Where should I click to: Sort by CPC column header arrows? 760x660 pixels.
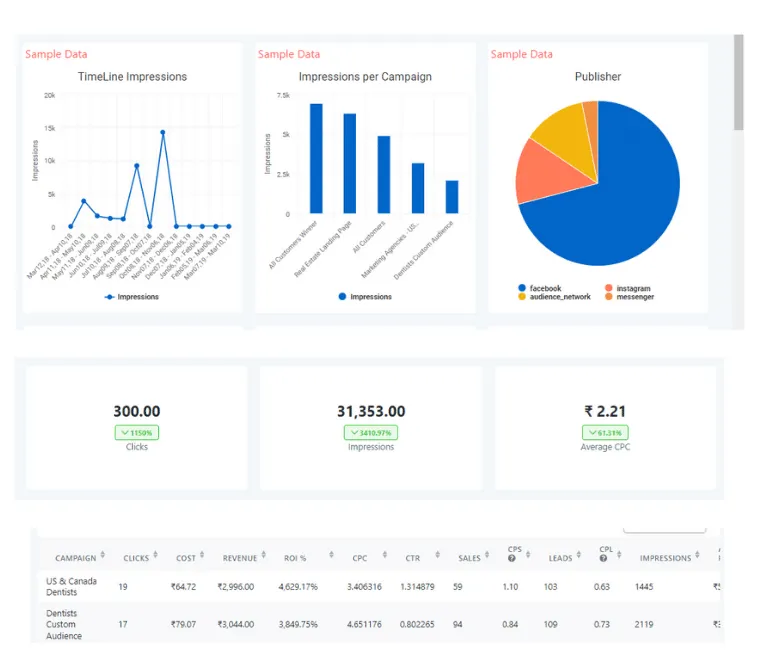click(384, 554)
